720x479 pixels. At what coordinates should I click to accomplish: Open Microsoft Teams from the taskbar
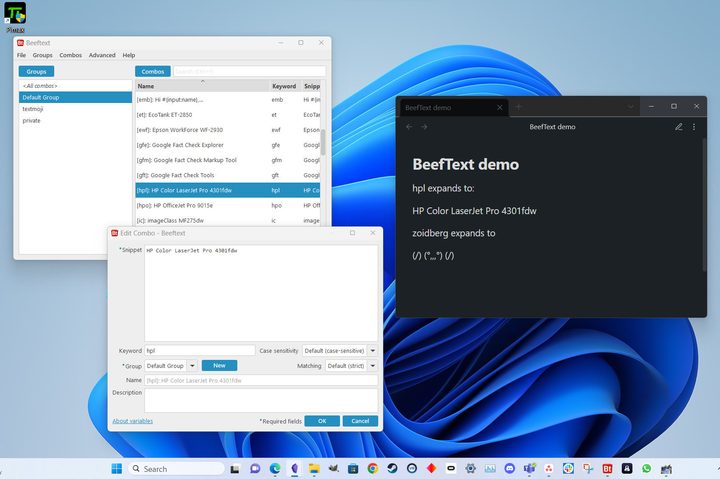[x=529, y=468]
